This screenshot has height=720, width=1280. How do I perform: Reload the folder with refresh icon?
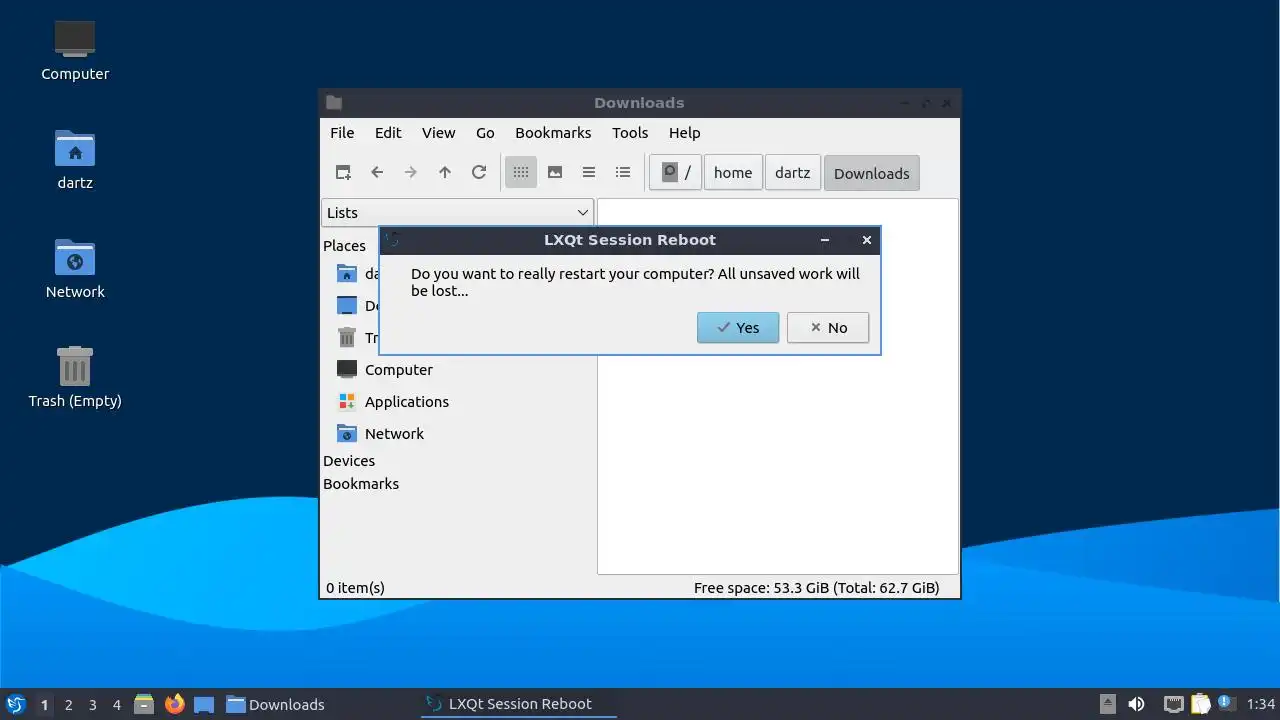[479, 172]
